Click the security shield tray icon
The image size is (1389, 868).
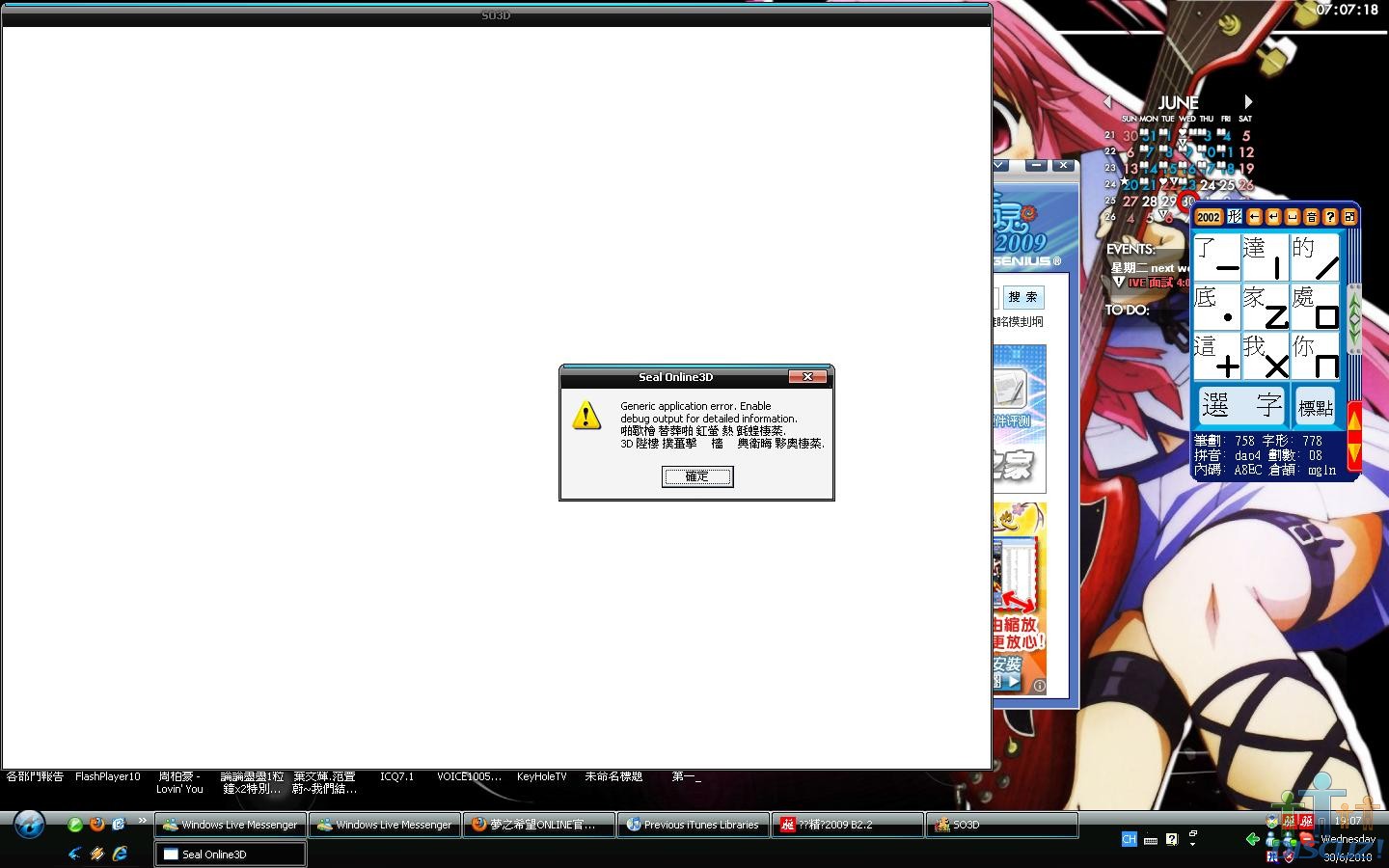tap(1290, 855)
